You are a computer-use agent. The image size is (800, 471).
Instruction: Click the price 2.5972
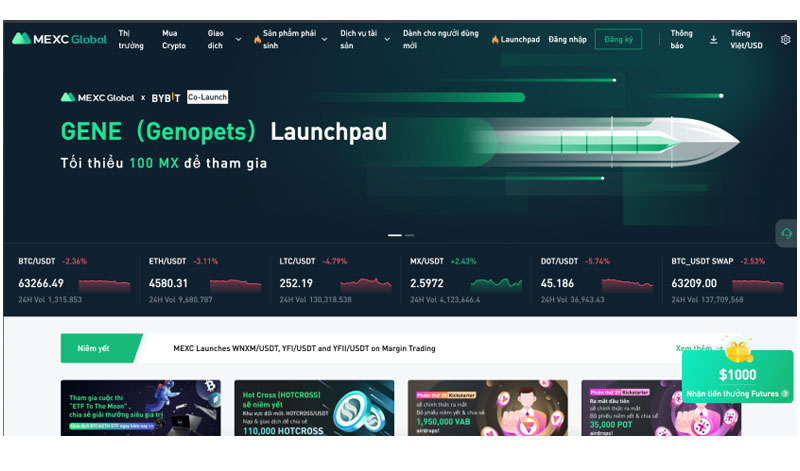427,283
